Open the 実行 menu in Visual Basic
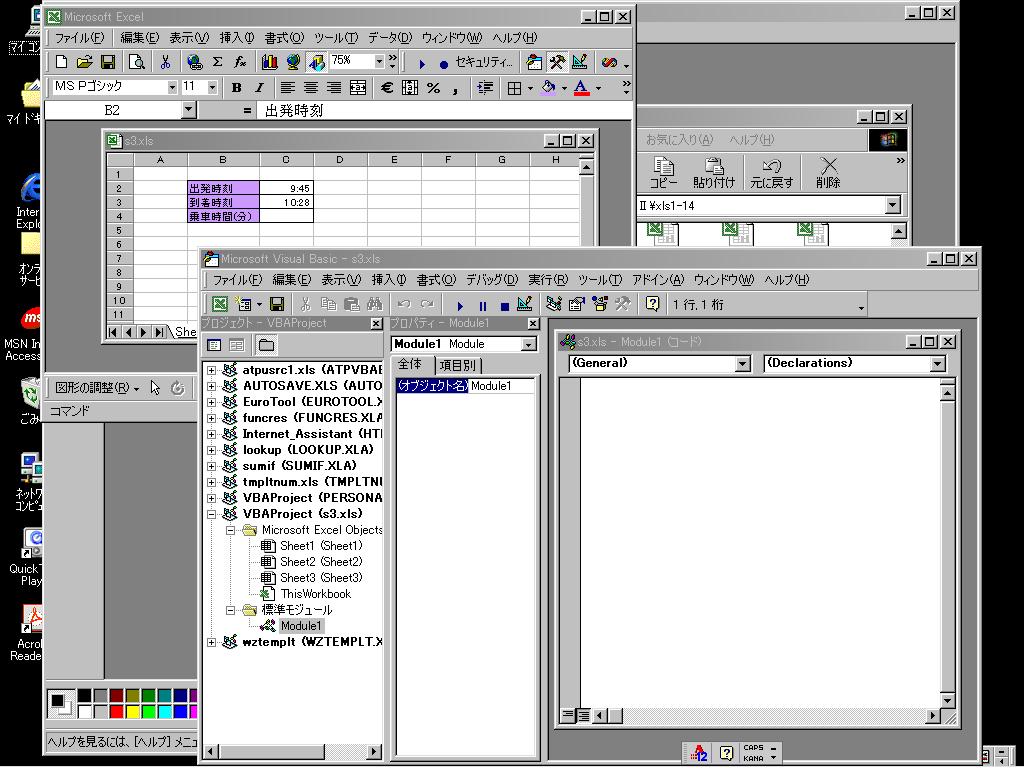The height and width of the screenshot is (768, 1024). pyautogui.click(x=548, y=280)
